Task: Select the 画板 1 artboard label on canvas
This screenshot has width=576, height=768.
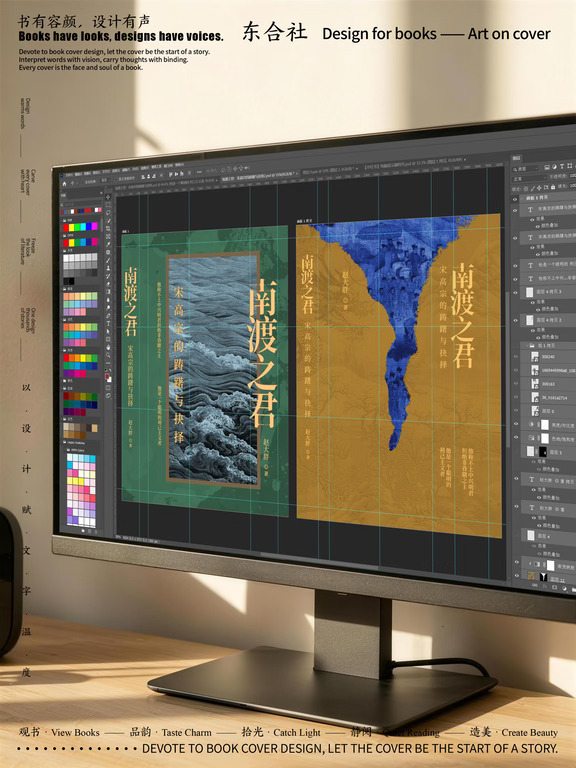Action: point(125,232)
